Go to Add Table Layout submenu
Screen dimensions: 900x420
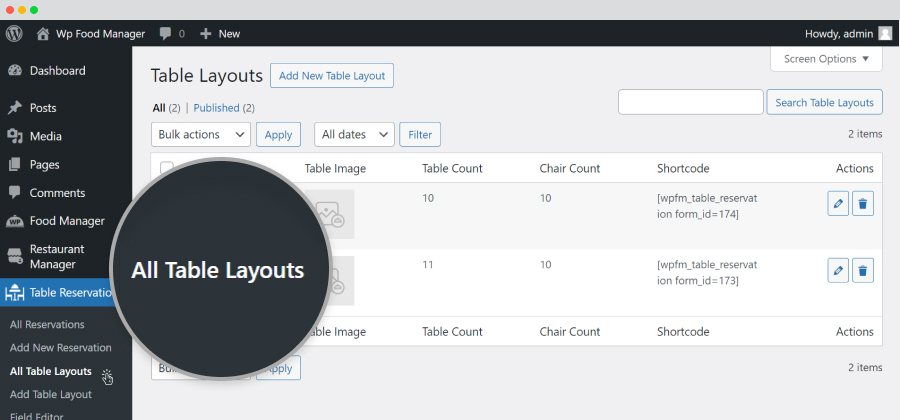(51, 394)
